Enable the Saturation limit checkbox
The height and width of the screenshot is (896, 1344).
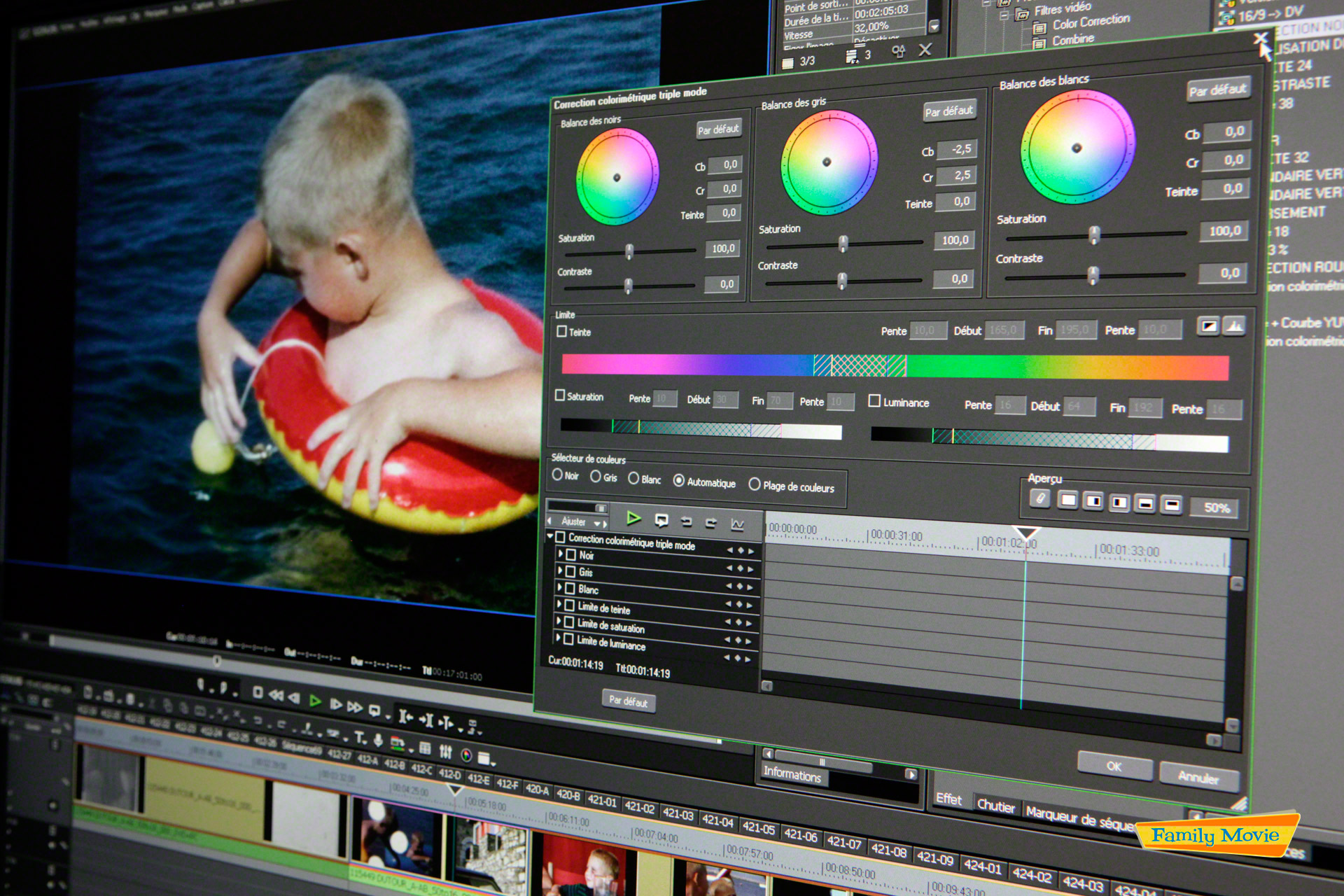560,395
